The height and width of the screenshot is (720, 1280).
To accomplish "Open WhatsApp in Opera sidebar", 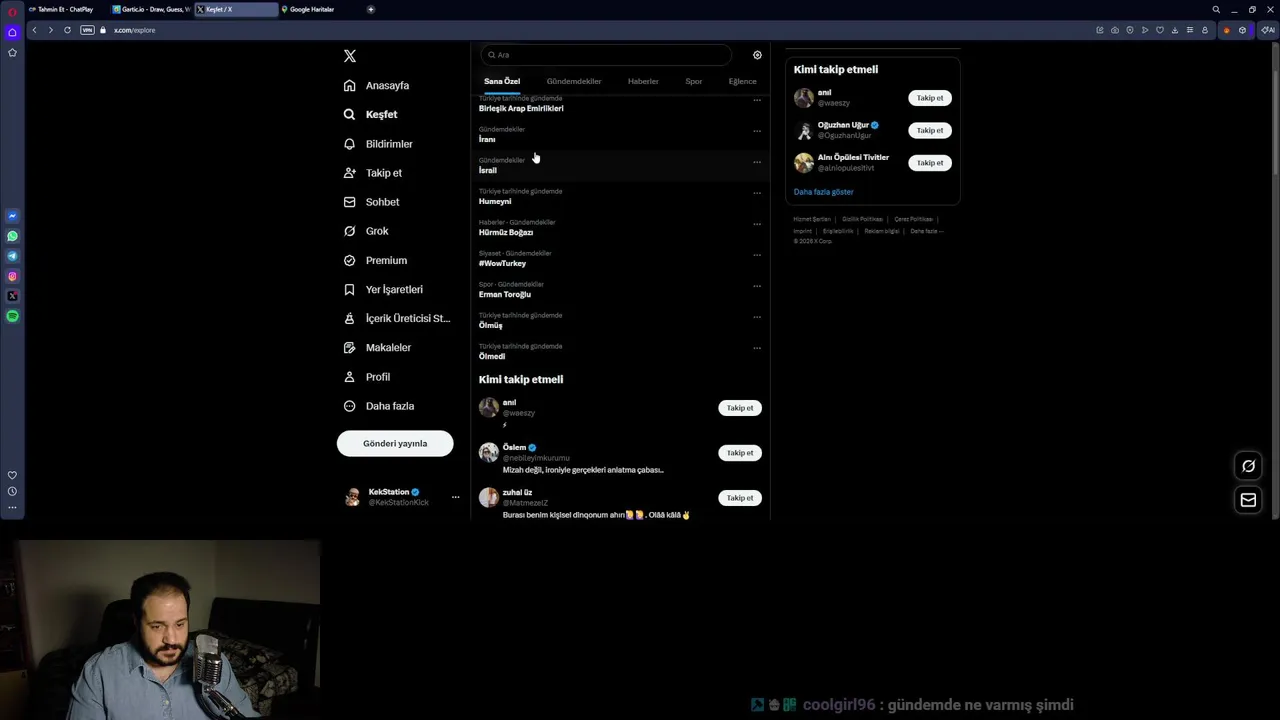I will [x=12, y=236].
